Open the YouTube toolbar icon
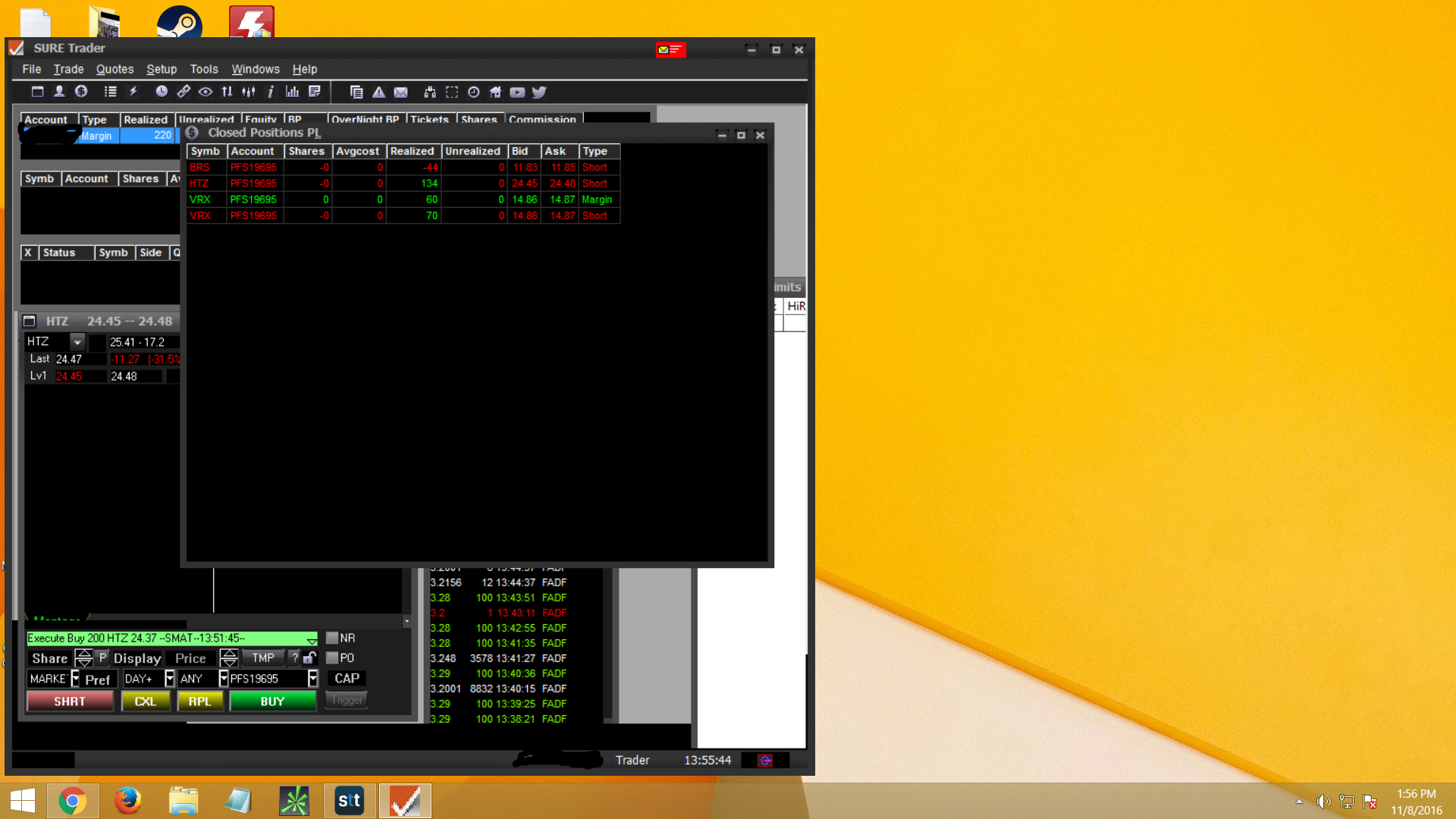Viewport: 1456px width, 819px height. point(517,93)
